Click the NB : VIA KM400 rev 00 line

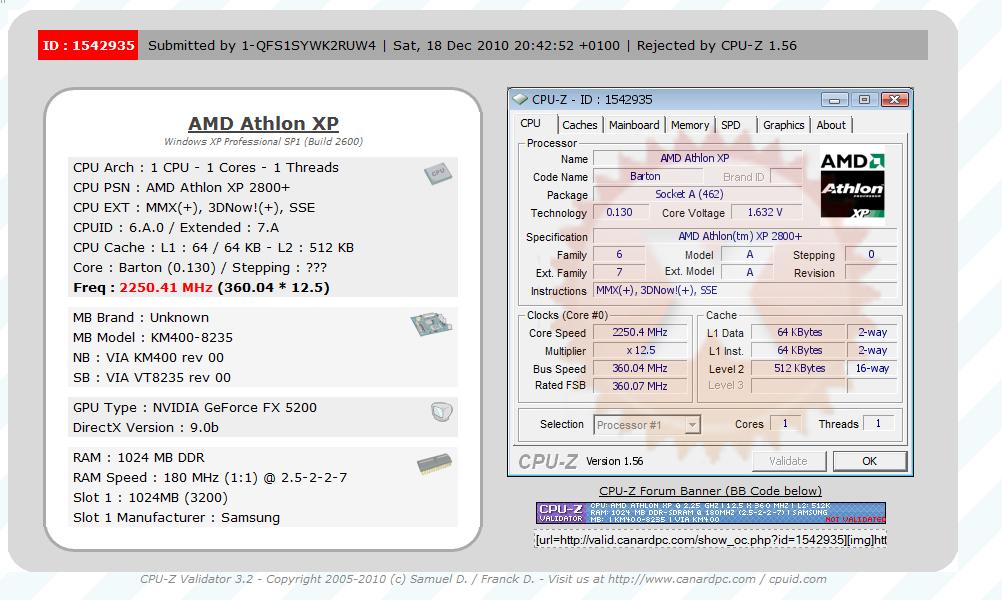click(x=148, y=357)
